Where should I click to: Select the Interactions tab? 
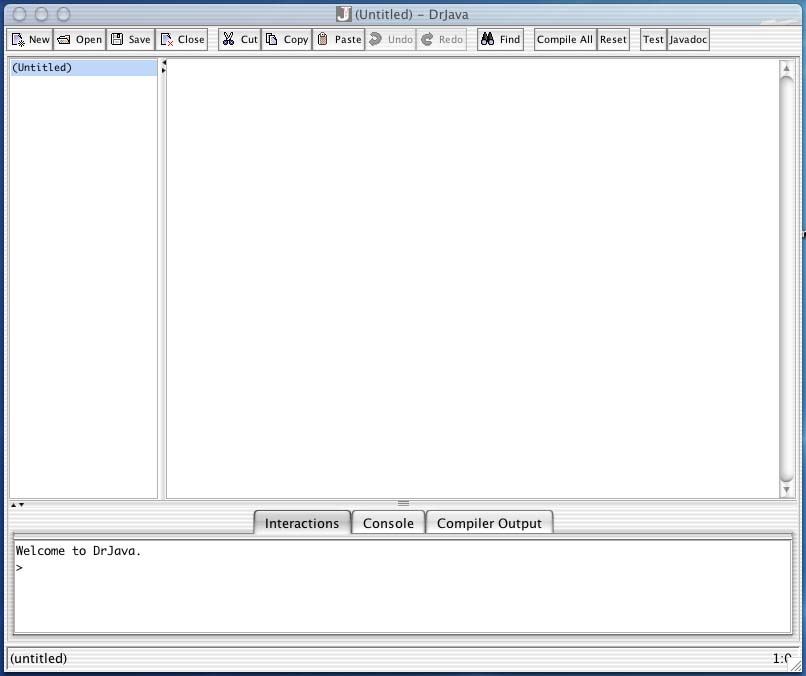click(301, 523)
